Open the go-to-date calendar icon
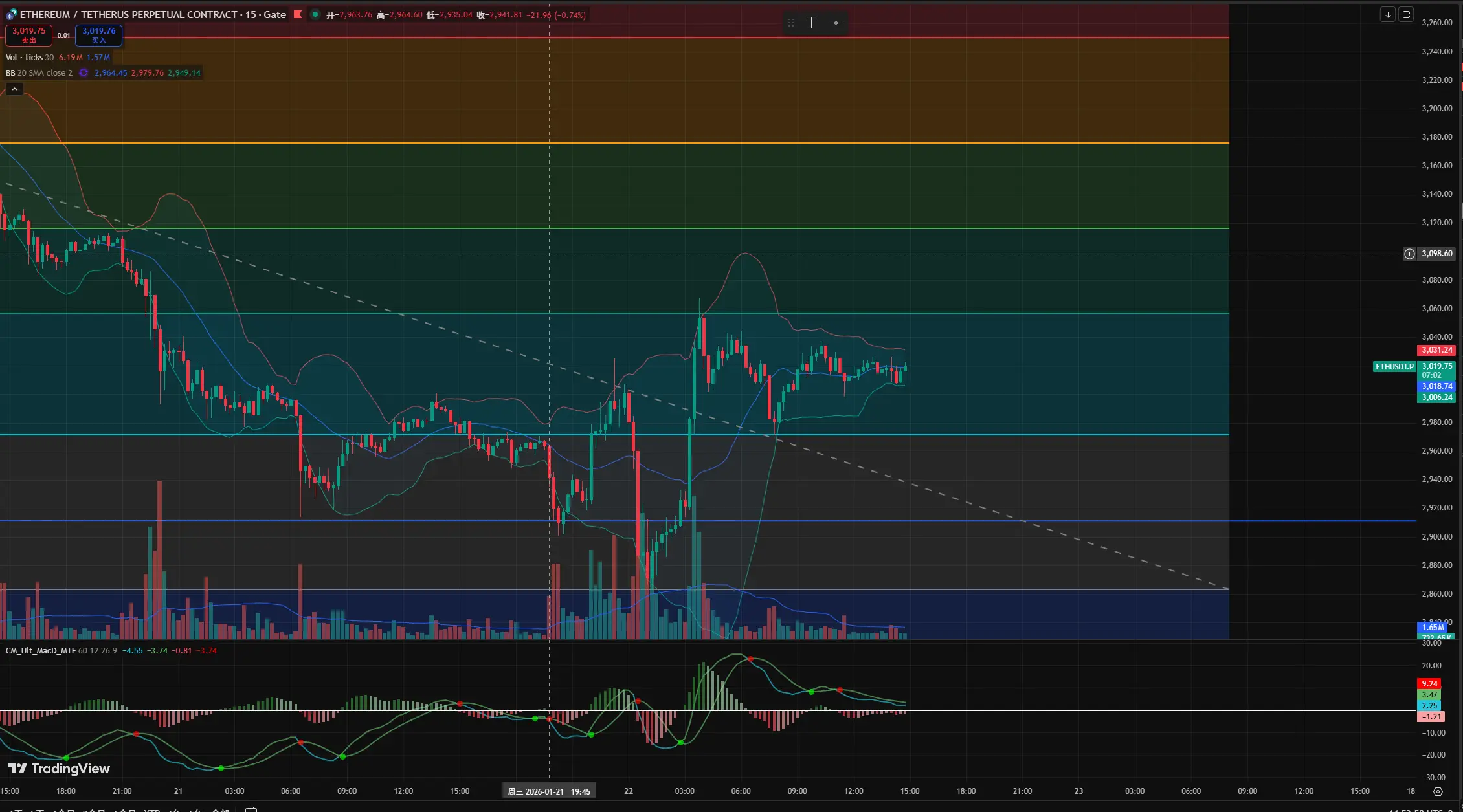 [x=251, y=809]
